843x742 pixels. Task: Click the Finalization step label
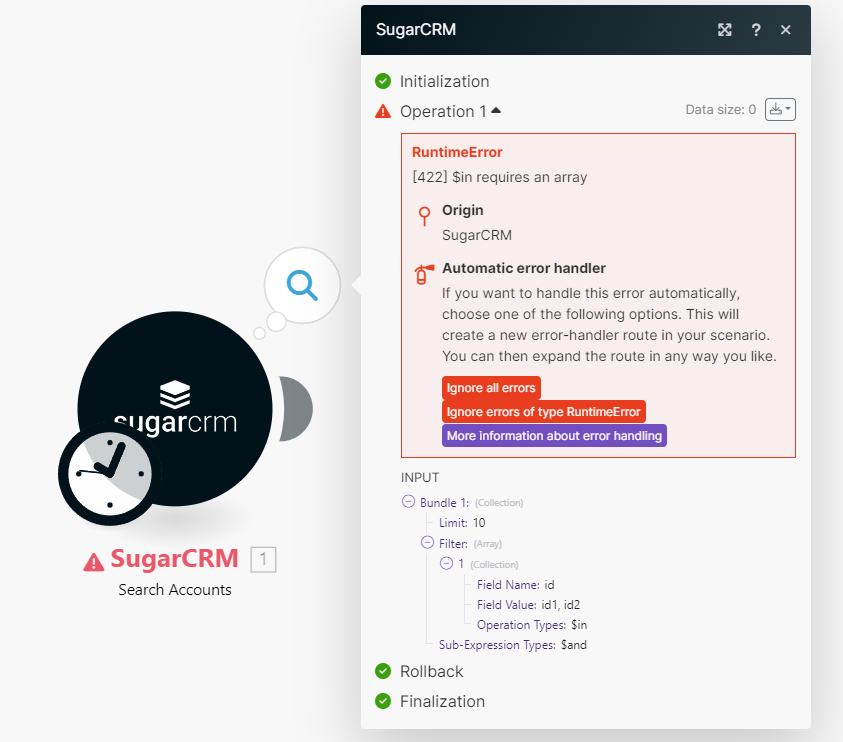click(442, 701)
